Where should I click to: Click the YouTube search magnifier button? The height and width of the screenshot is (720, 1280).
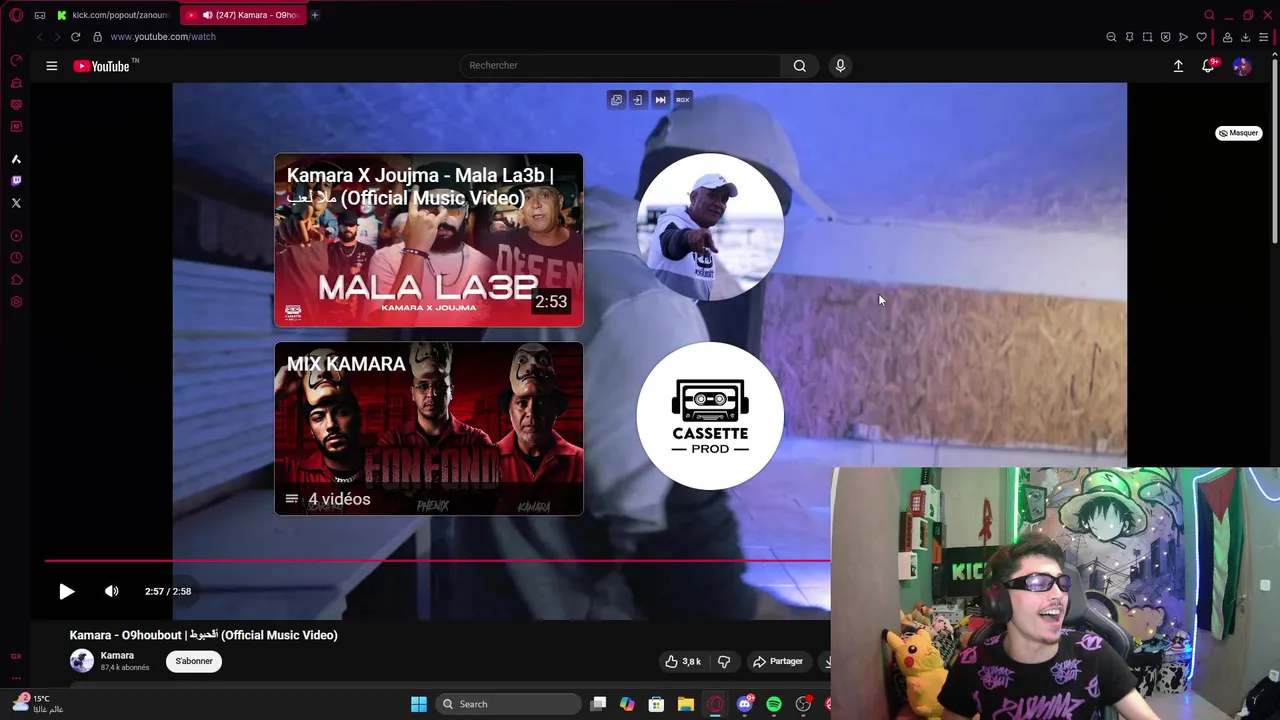pos(800,66)
